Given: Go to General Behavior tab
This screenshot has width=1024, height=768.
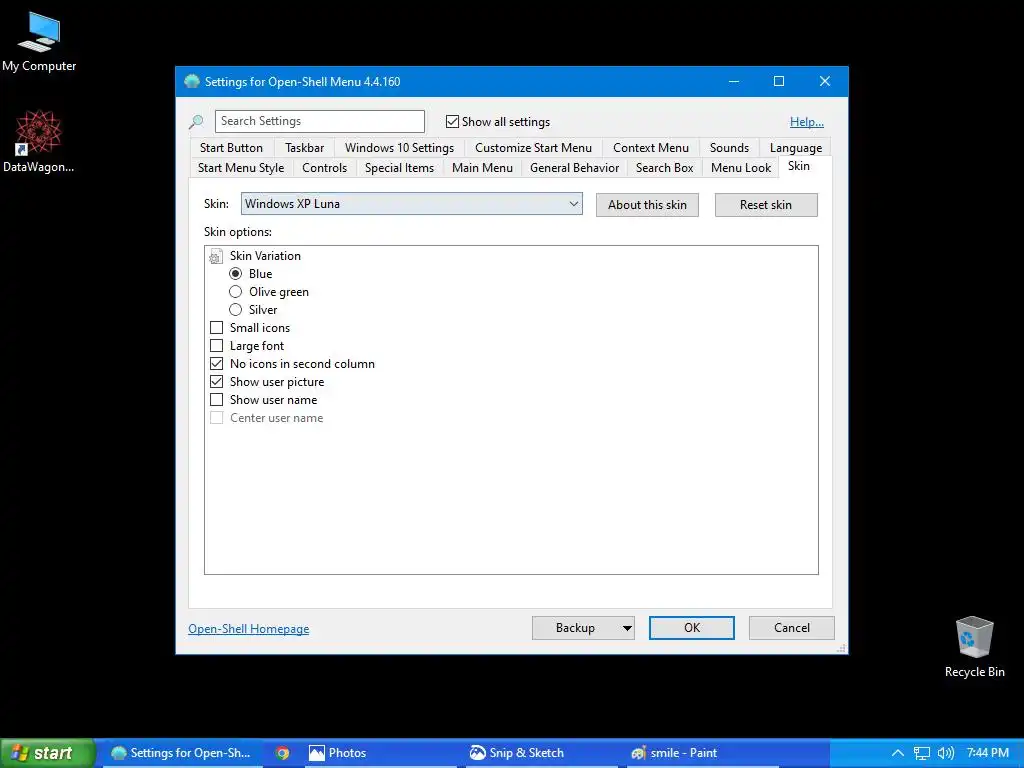Looking at the screenshot, I should (575, 168).
